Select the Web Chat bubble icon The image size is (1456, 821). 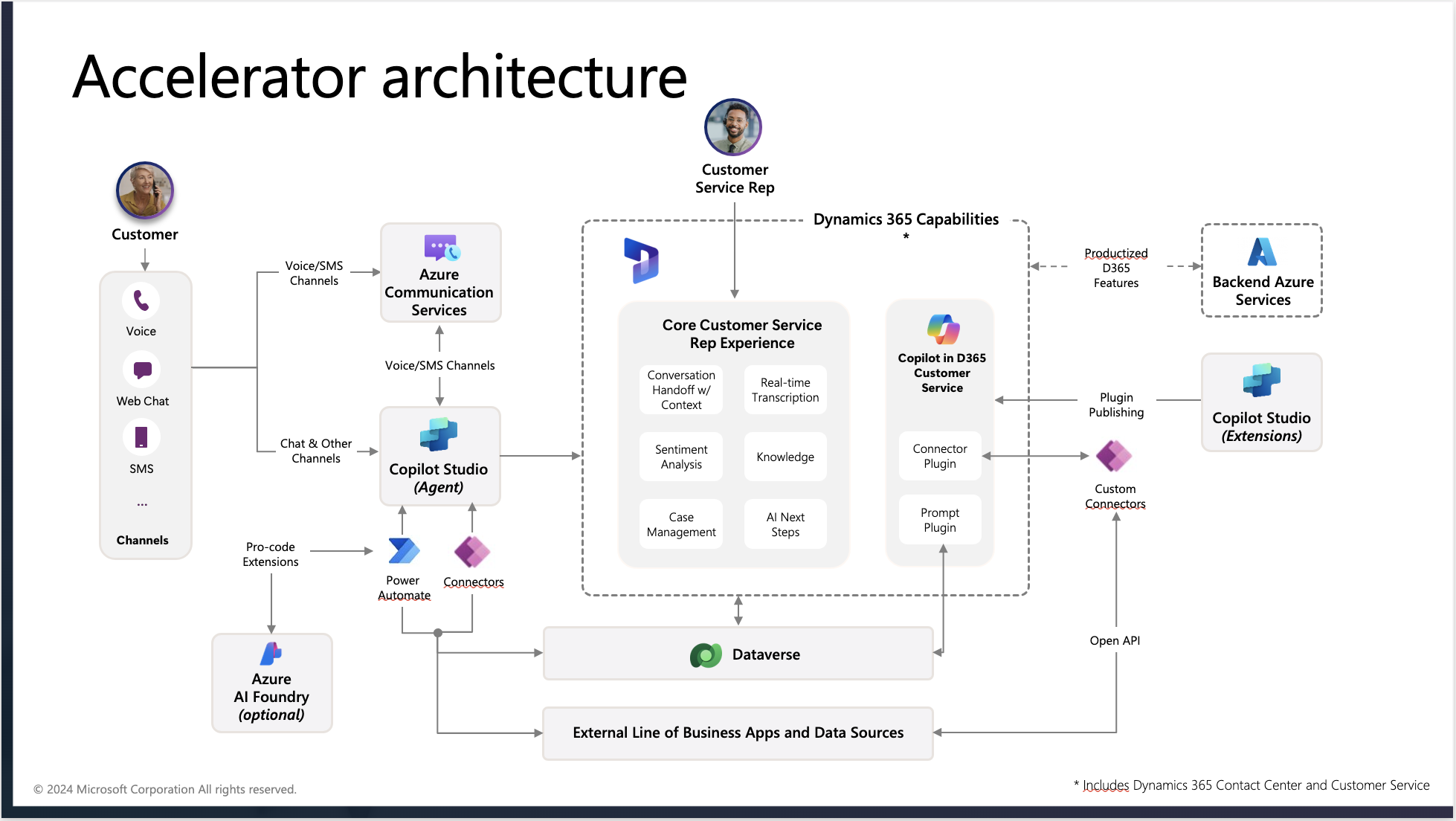click(x=142, y=370)
